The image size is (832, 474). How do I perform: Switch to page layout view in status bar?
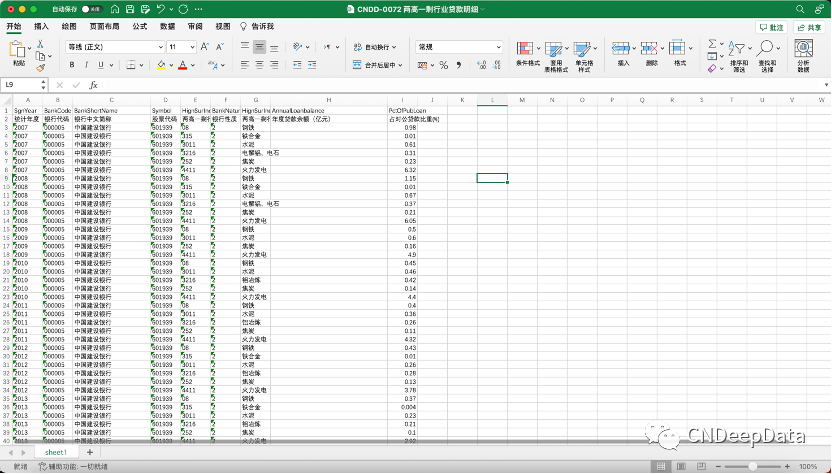[681, 467]
